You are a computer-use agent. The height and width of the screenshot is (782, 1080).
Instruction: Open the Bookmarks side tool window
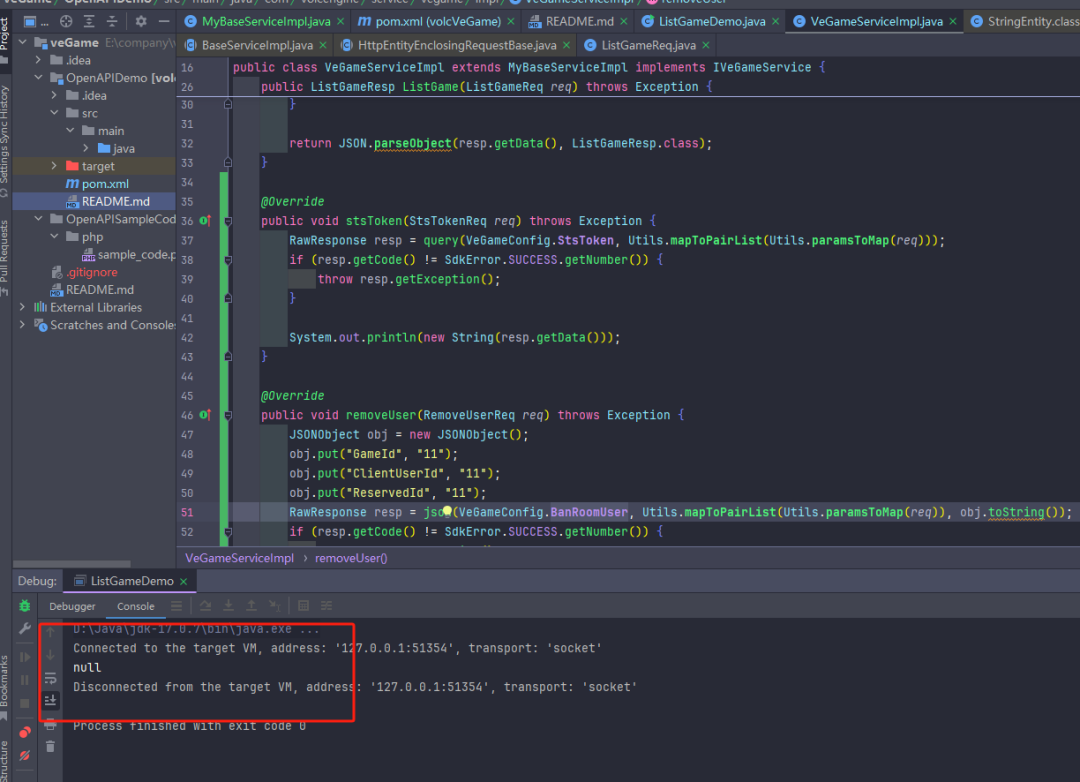(x=5, y=686)
